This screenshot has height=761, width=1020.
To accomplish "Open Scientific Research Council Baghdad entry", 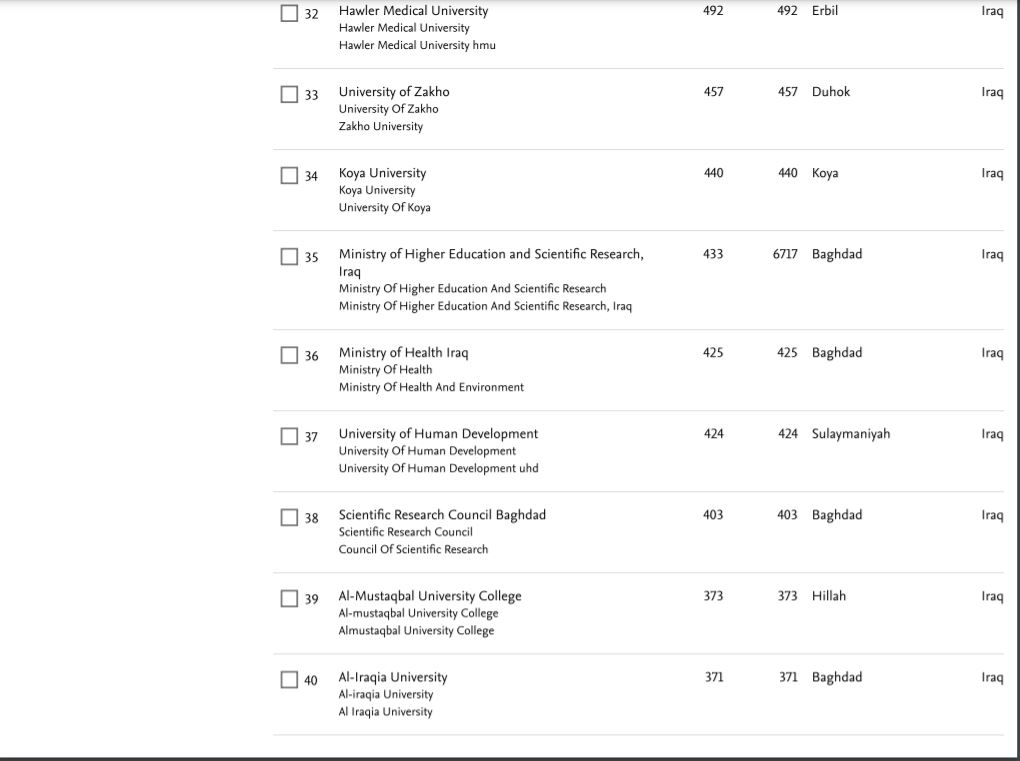I will (442, 515).
